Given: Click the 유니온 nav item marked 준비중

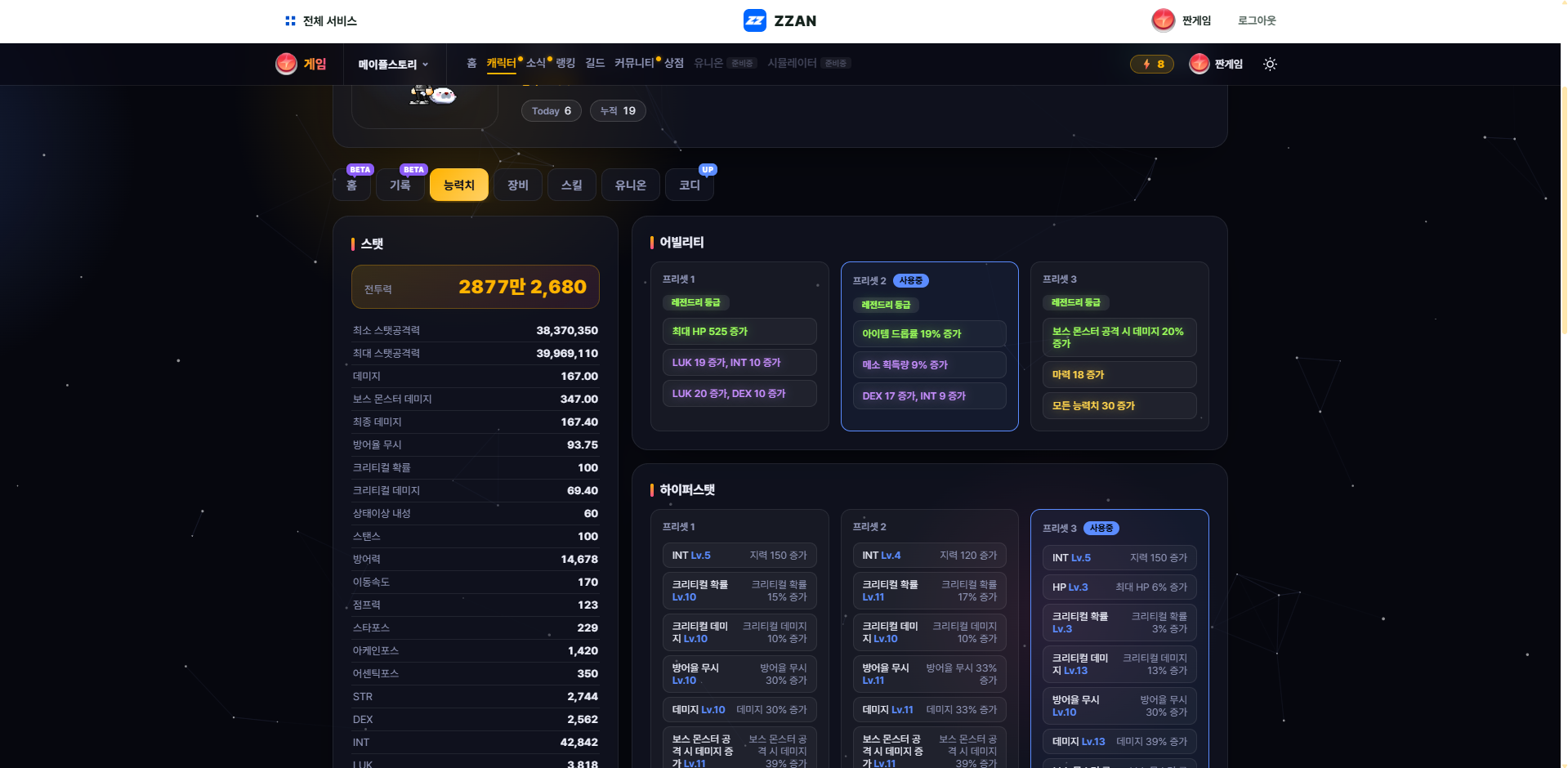Looking at the screenshot, I should [725, 63].
